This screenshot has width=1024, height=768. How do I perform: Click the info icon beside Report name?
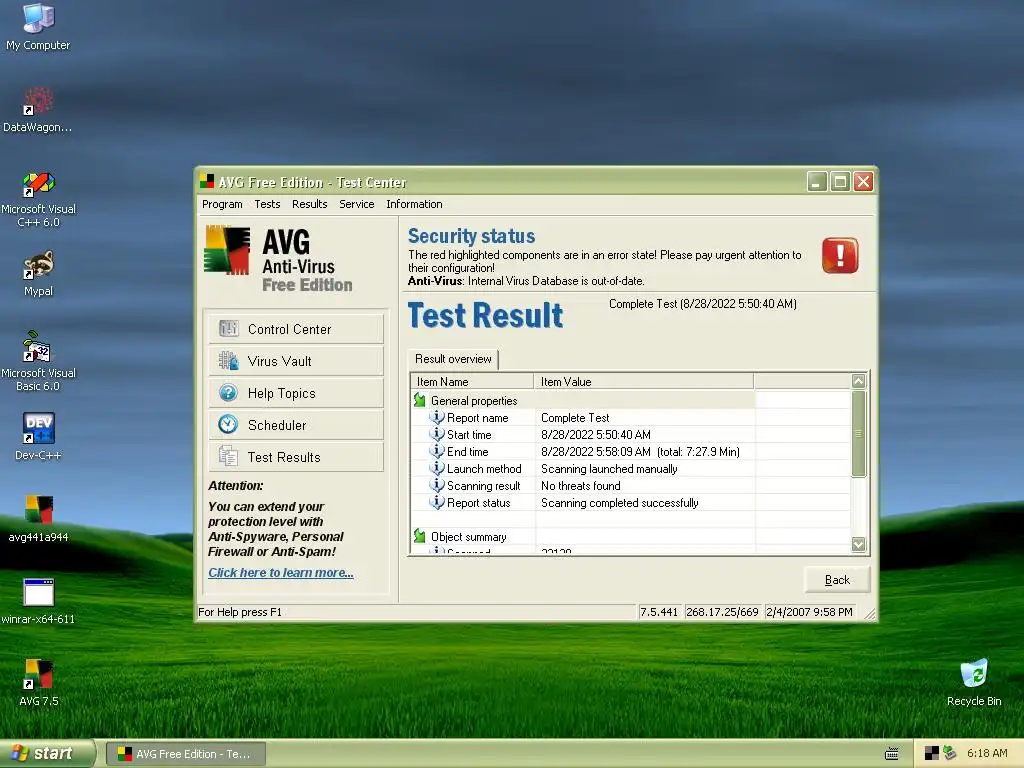(x=436, y=417)
